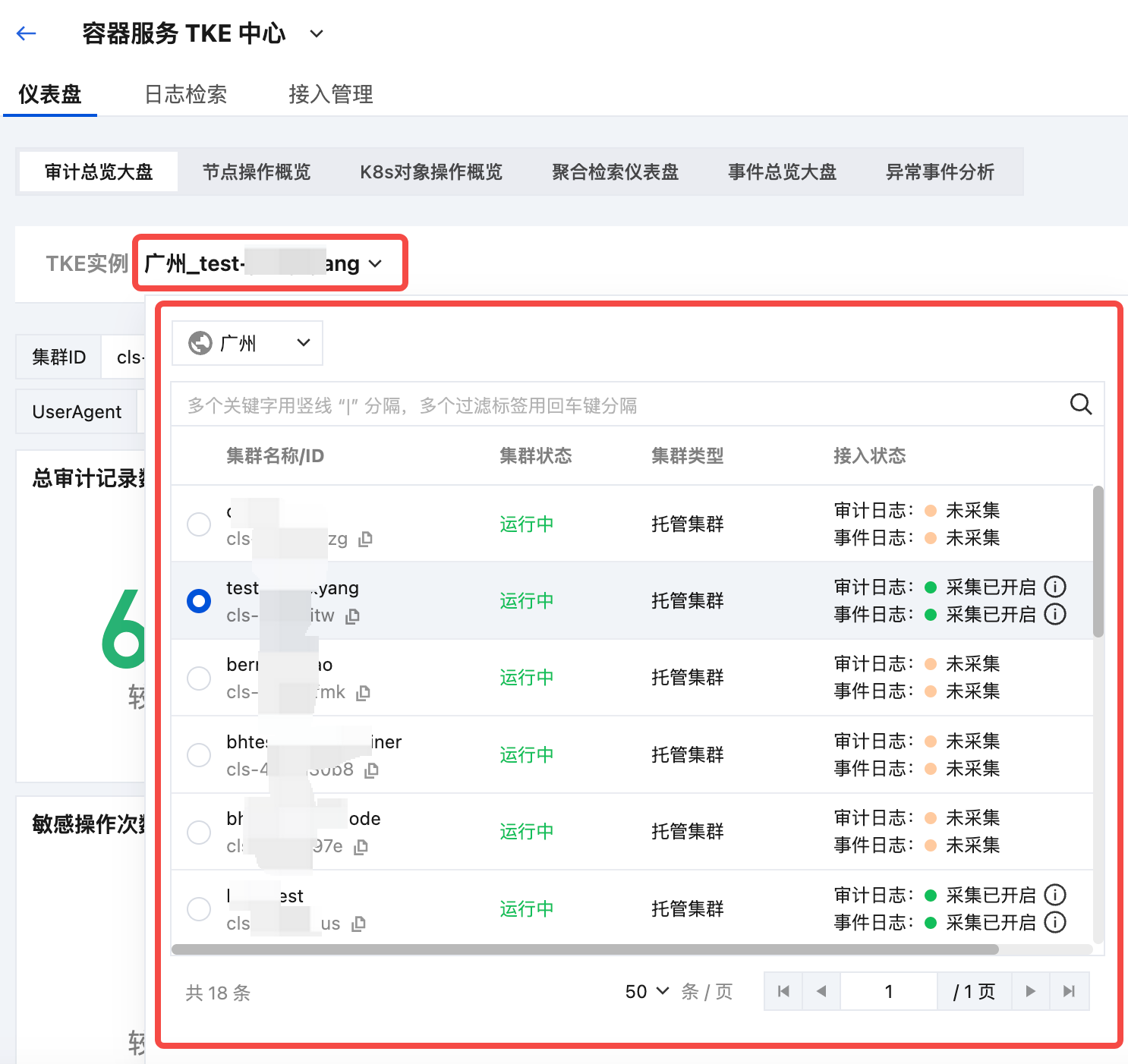Click the globe icon beside 广州
The width and height of the screenshot is (1128, 1064).
coord(200,343)
